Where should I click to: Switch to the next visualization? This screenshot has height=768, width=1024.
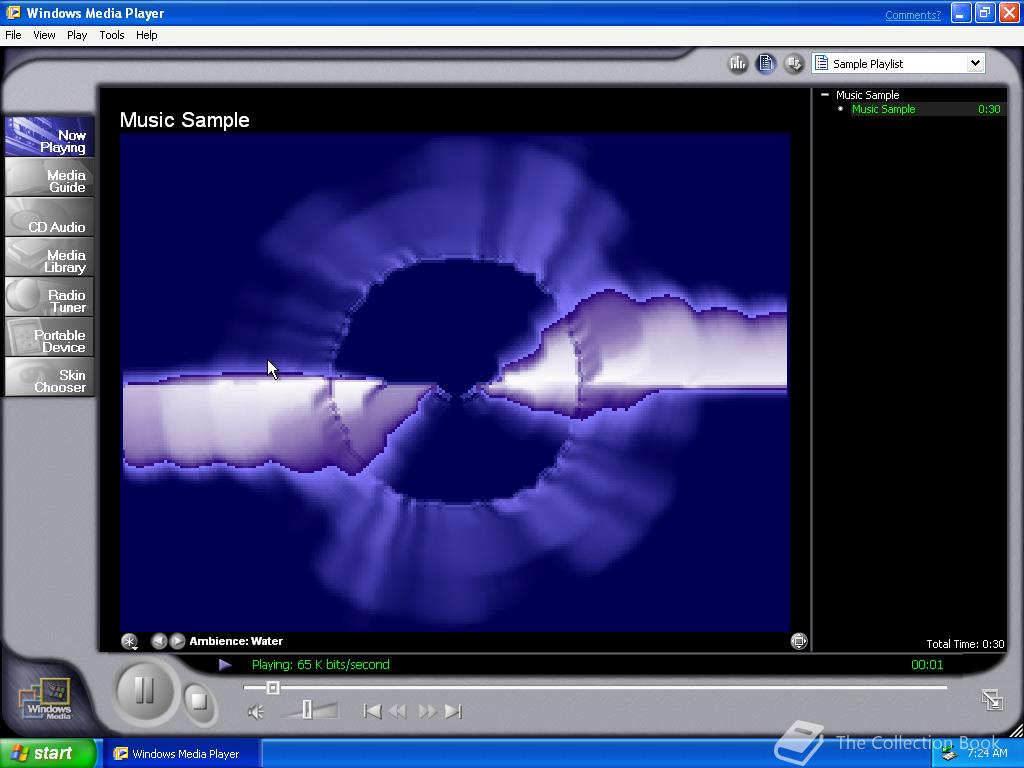point(177,641)
